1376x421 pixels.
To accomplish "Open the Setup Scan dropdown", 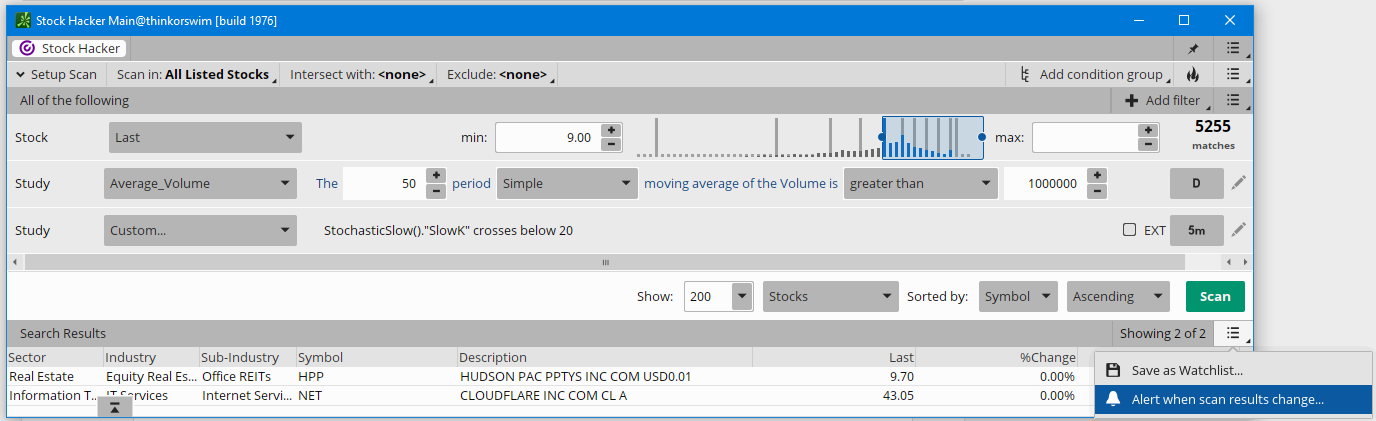I will 56,74.
